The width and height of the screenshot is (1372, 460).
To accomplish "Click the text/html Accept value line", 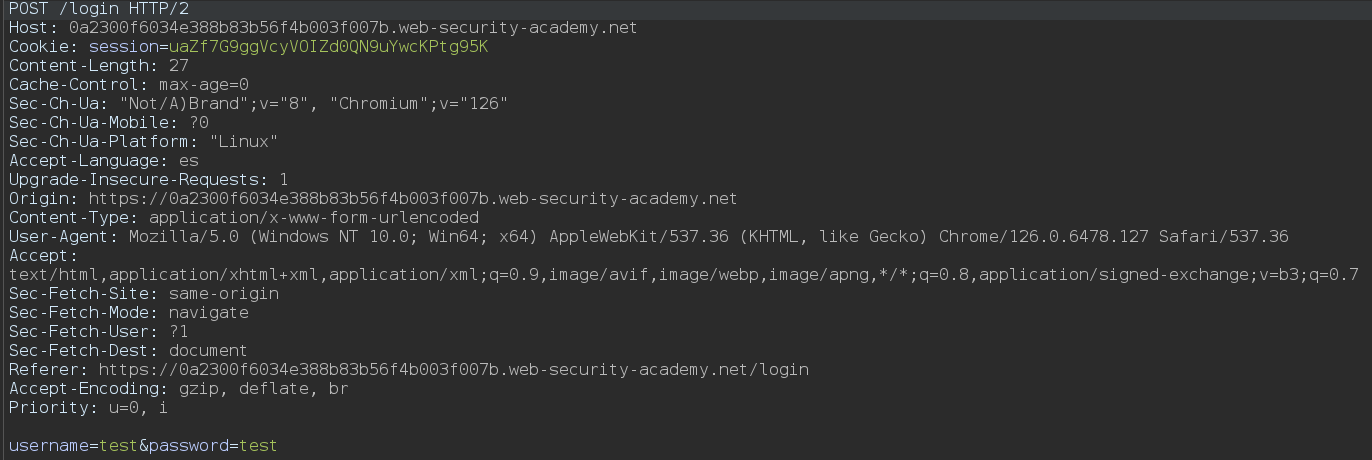I will (x=683, y=275).
